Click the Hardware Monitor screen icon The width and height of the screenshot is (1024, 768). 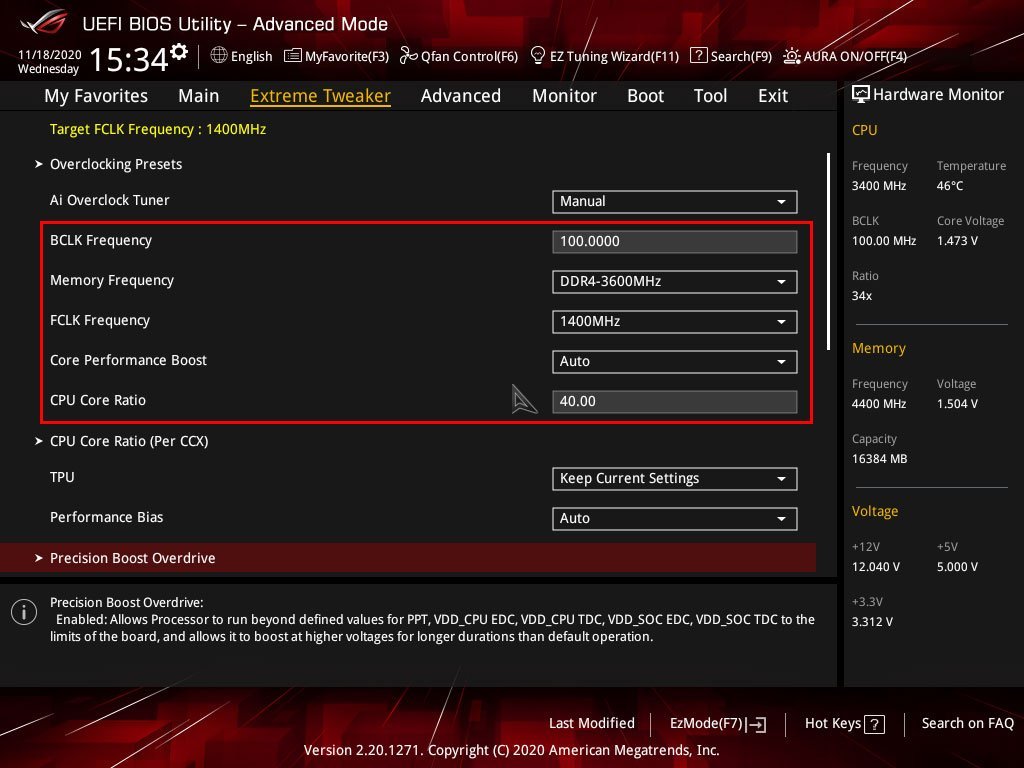point(861,95)
